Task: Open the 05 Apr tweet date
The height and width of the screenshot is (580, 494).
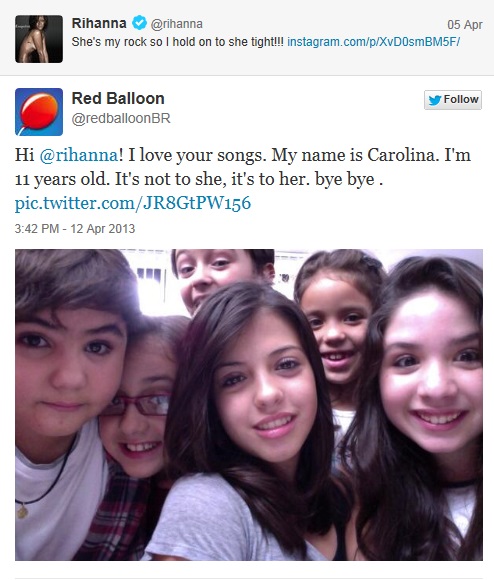Action: [x=465, y=25]
